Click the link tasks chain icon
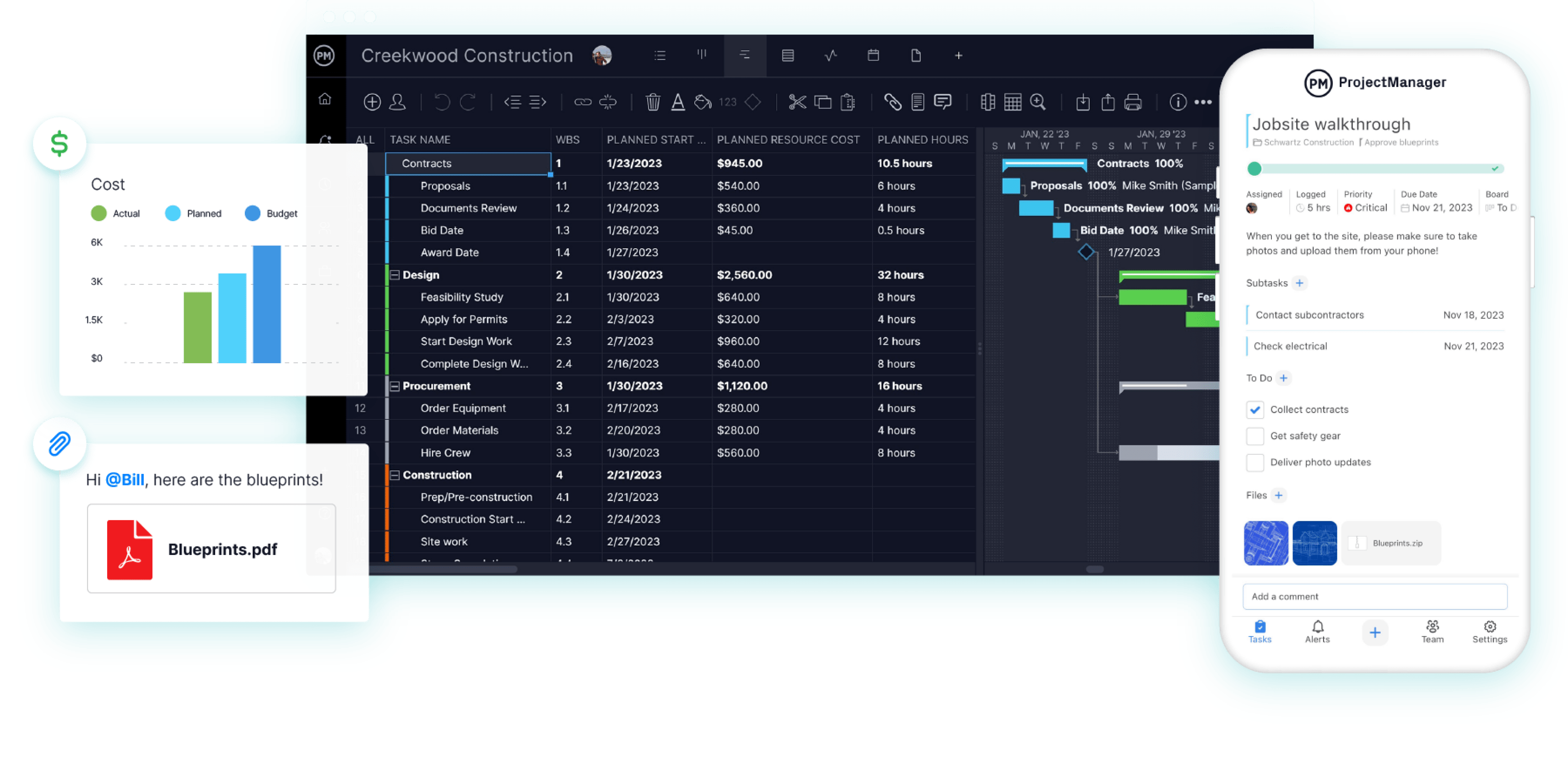This screenshot has width=1568, height=784. pyautogui.click(x=583, y=102)
